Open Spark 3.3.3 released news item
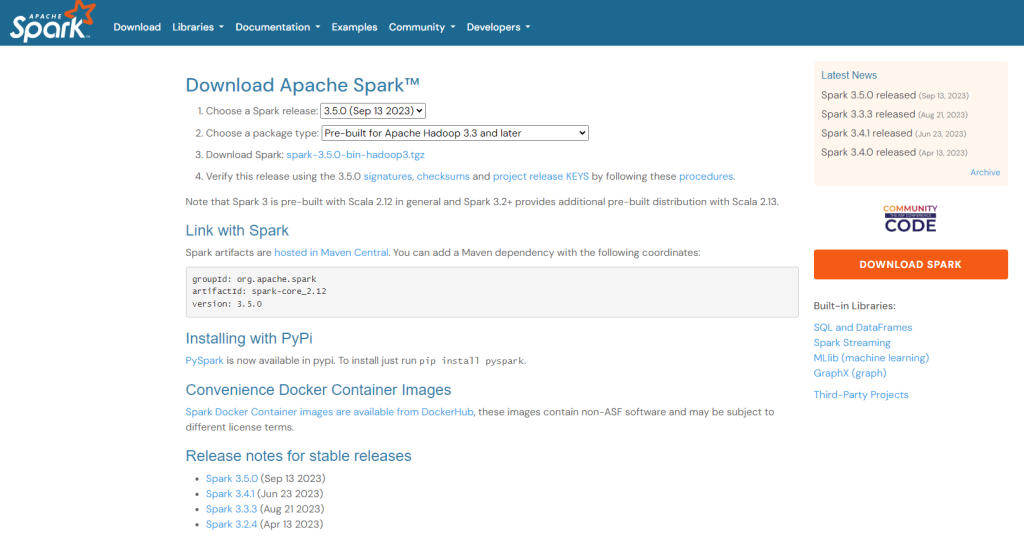 (x=868, y=114)
